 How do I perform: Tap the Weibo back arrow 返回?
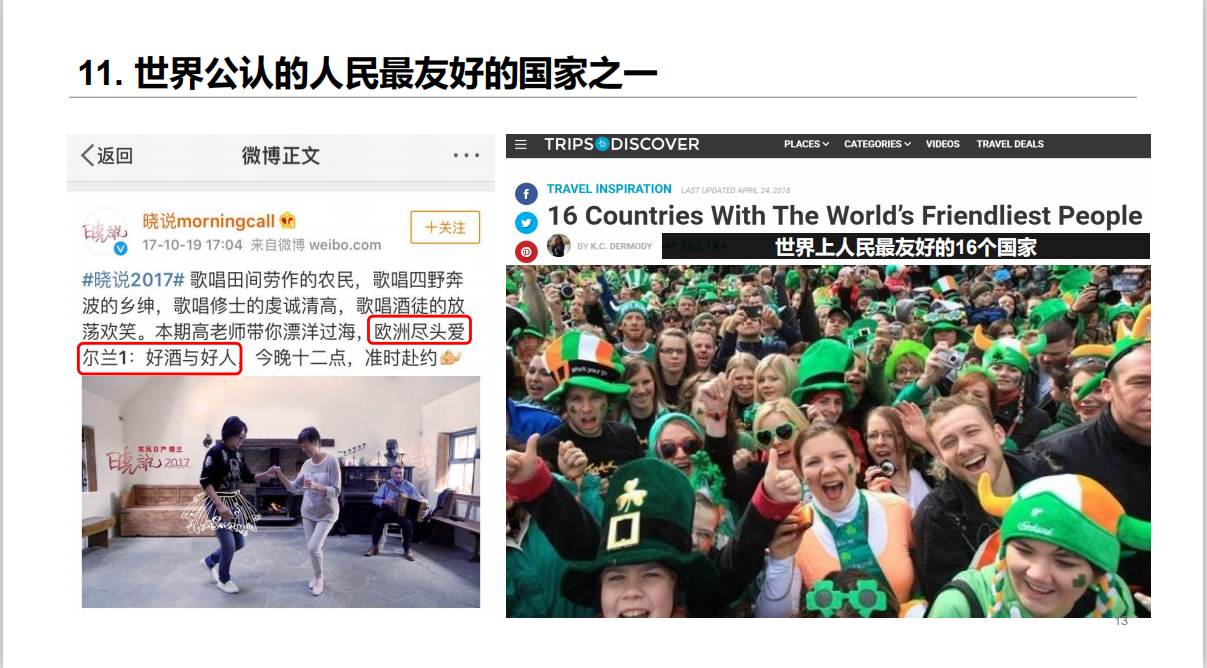[107, 155]
